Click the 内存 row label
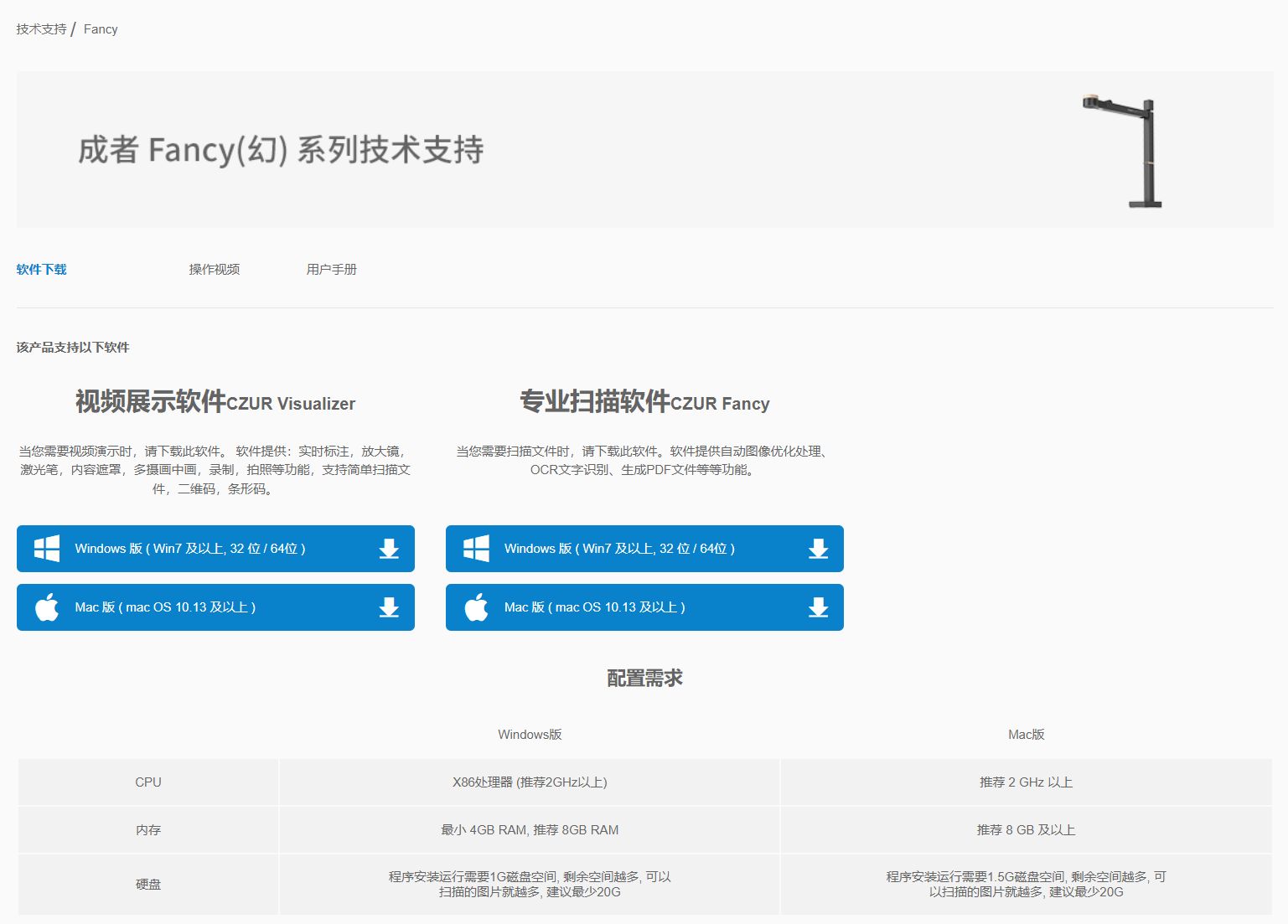The image size is (1288, 924). coord(148,829)
